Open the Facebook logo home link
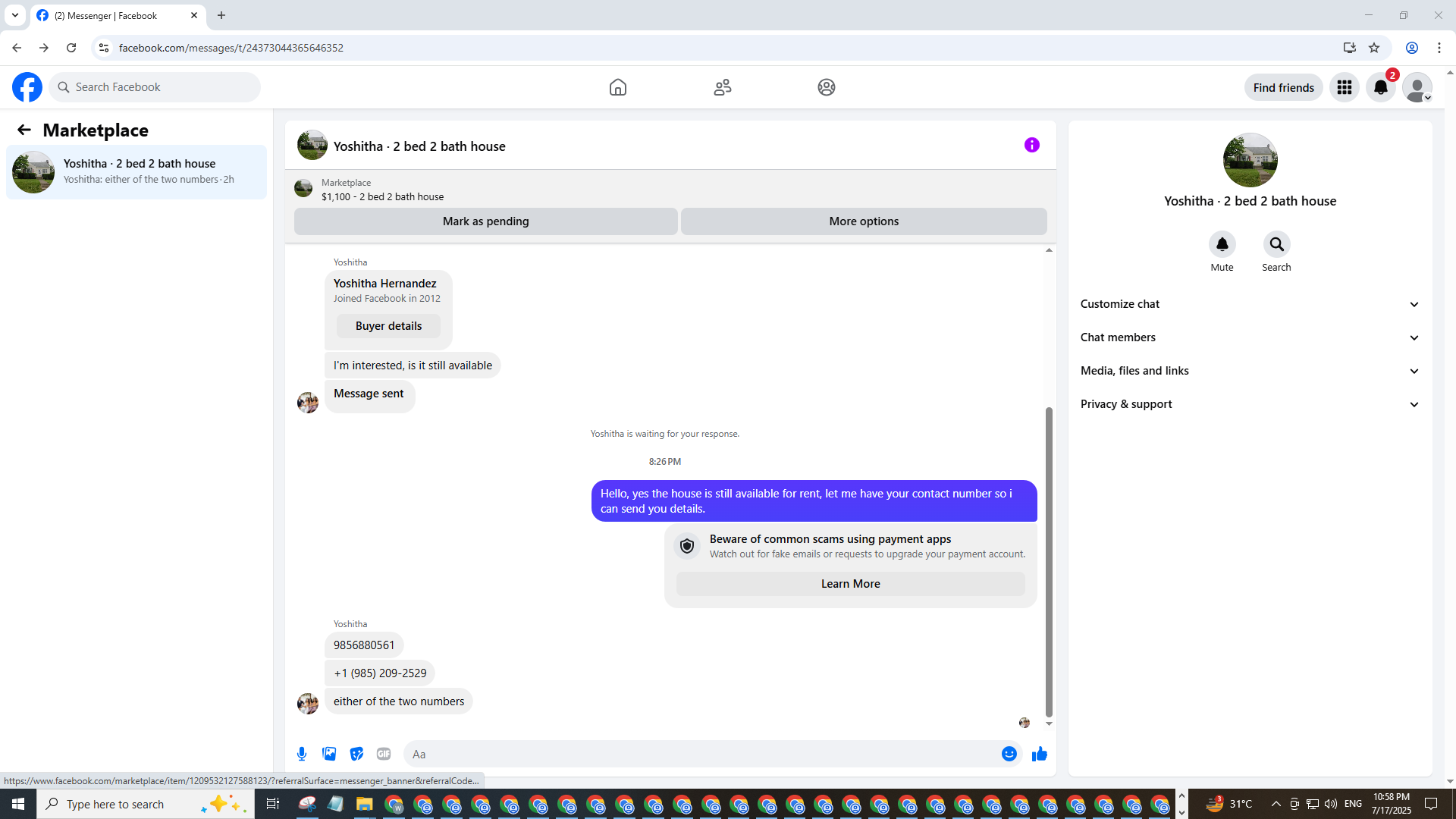Image resolution: width=1456 pixels, height=819 pixels. 27,87
